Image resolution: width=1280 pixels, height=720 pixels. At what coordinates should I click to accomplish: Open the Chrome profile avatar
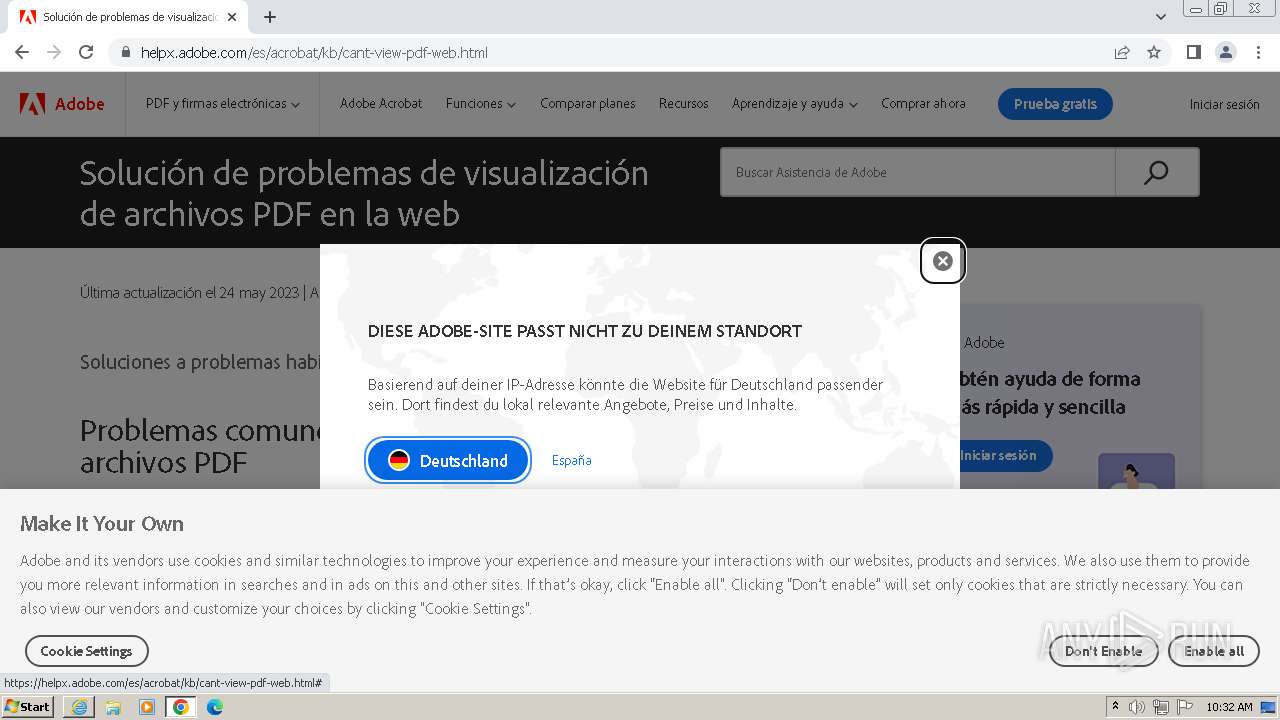point(1226,52)
